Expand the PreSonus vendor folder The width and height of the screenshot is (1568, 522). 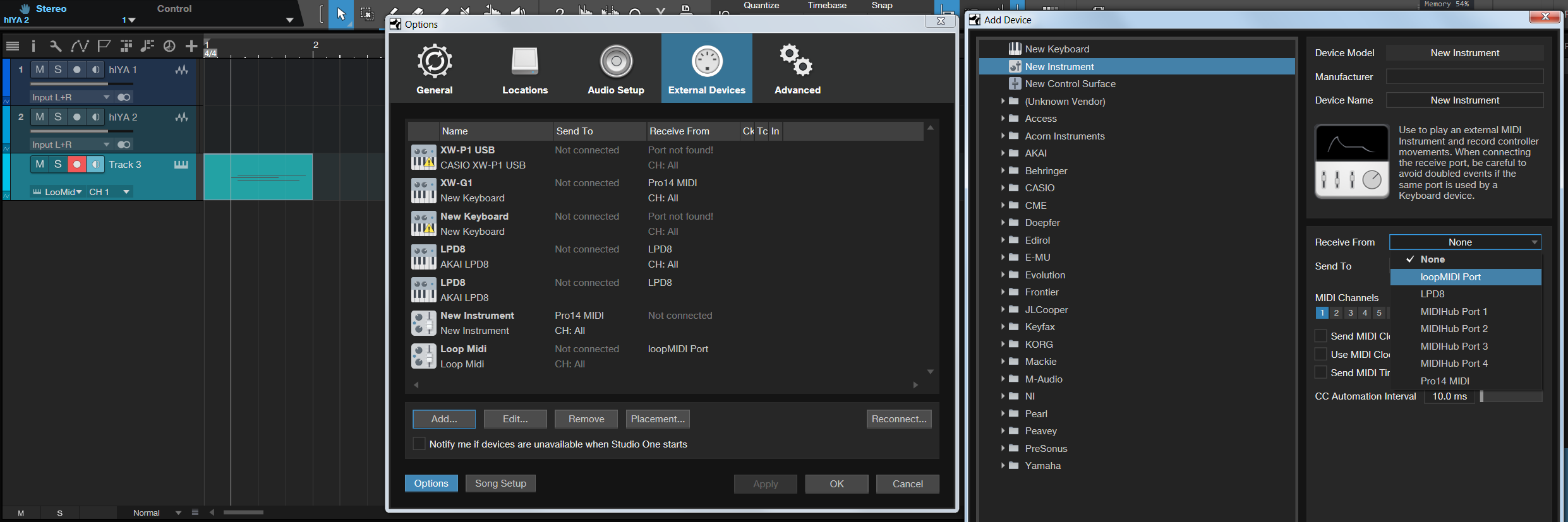tap(1003, 449)
